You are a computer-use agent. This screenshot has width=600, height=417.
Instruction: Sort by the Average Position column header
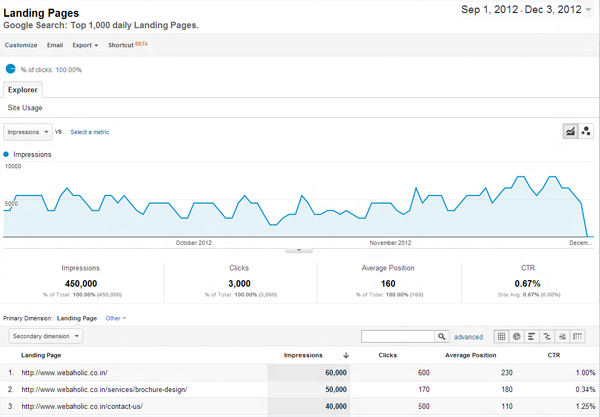point(471,355)
